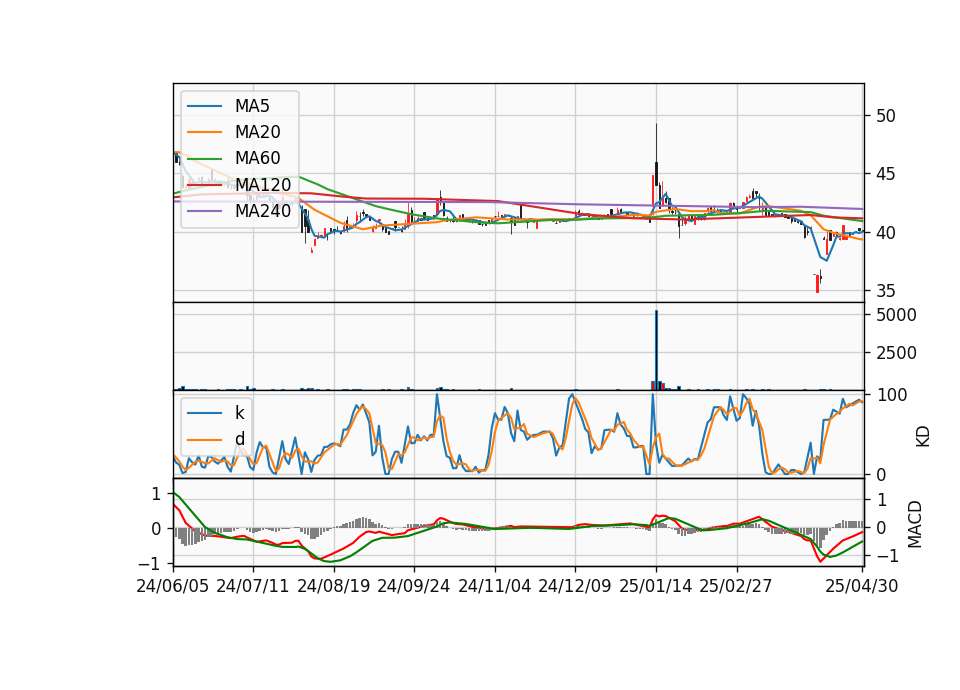Screen dimensions: 960x690
Task: Click the lowest red candle near 35
Action: 817,283
